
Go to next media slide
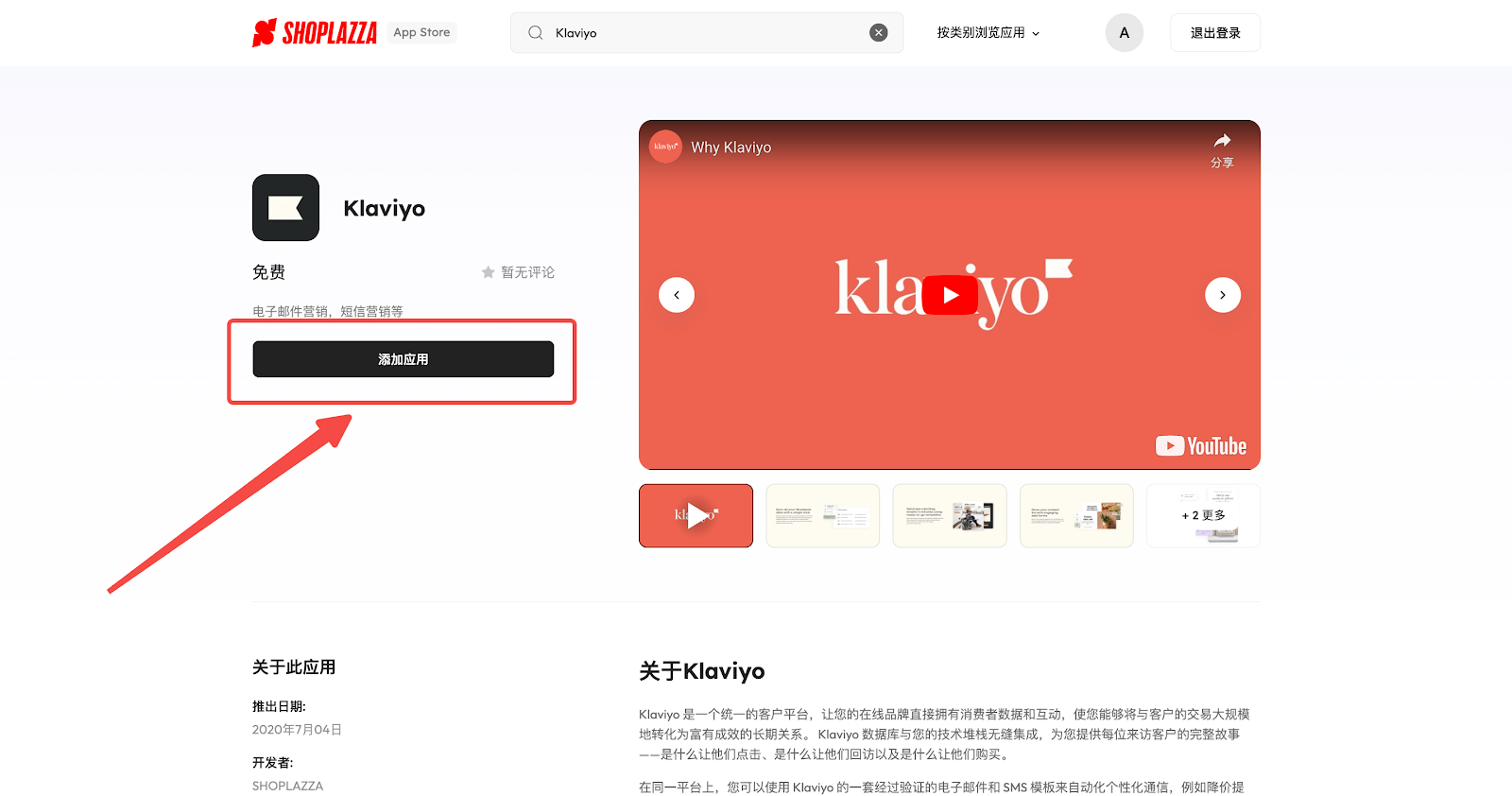click(x=1223, y=295)
